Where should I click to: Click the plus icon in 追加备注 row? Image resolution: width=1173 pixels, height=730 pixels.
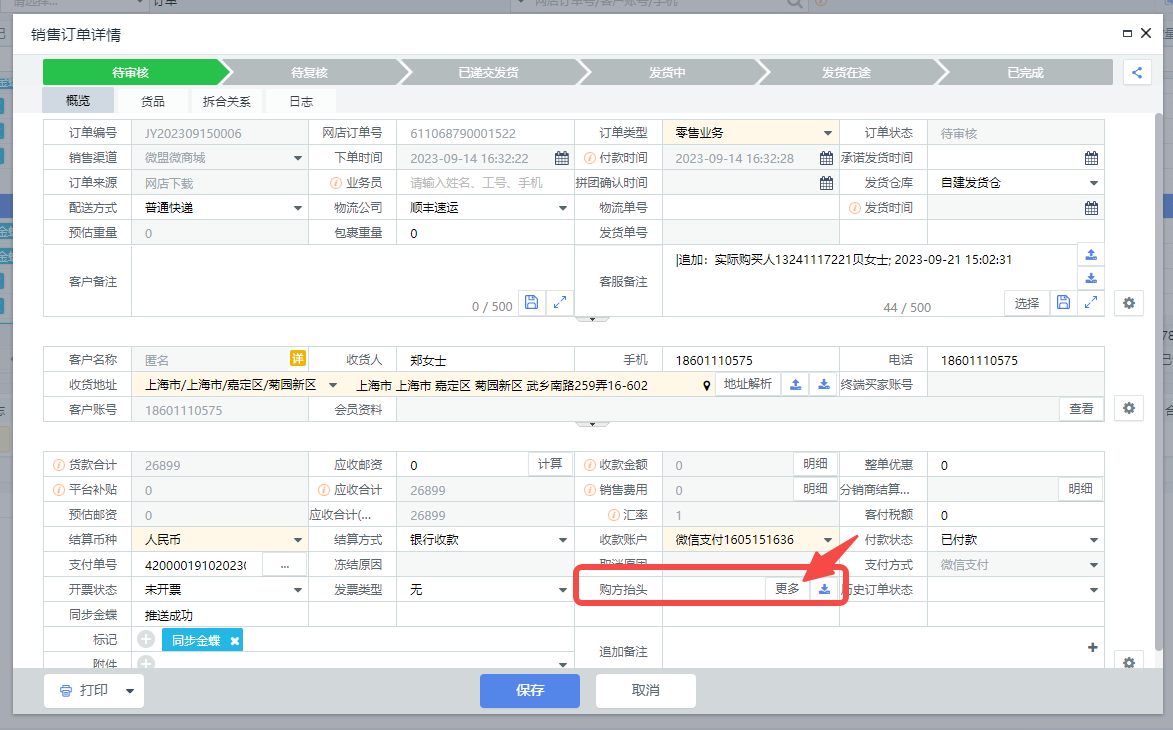coord(1092,648)
